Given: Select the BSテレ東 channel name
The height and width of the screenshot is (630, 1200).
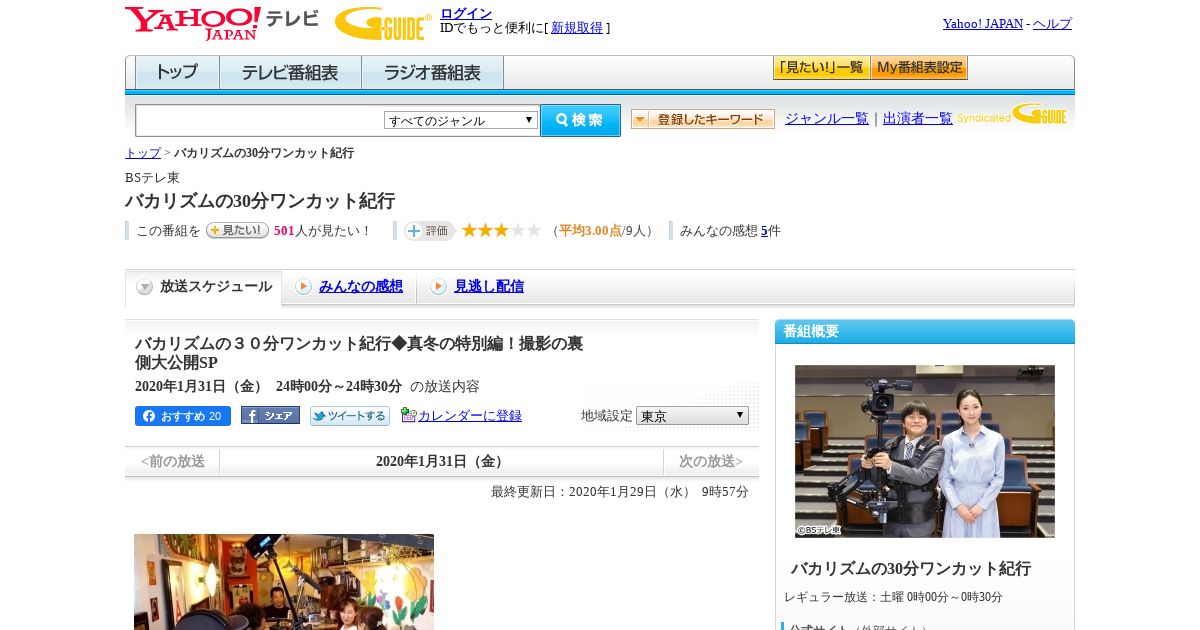Looking at the screenshot, I should coord(152,178).
